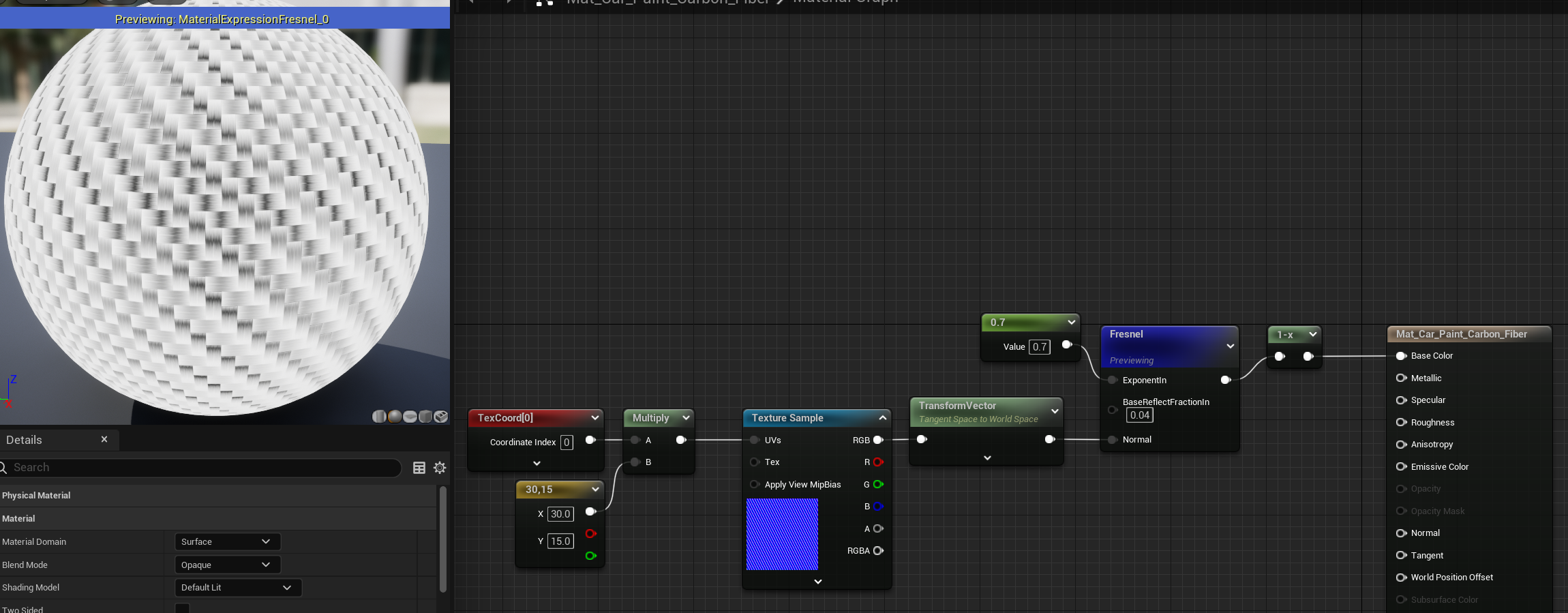Click blue texture thumbnail in Texture Sample

click(782, 535)
